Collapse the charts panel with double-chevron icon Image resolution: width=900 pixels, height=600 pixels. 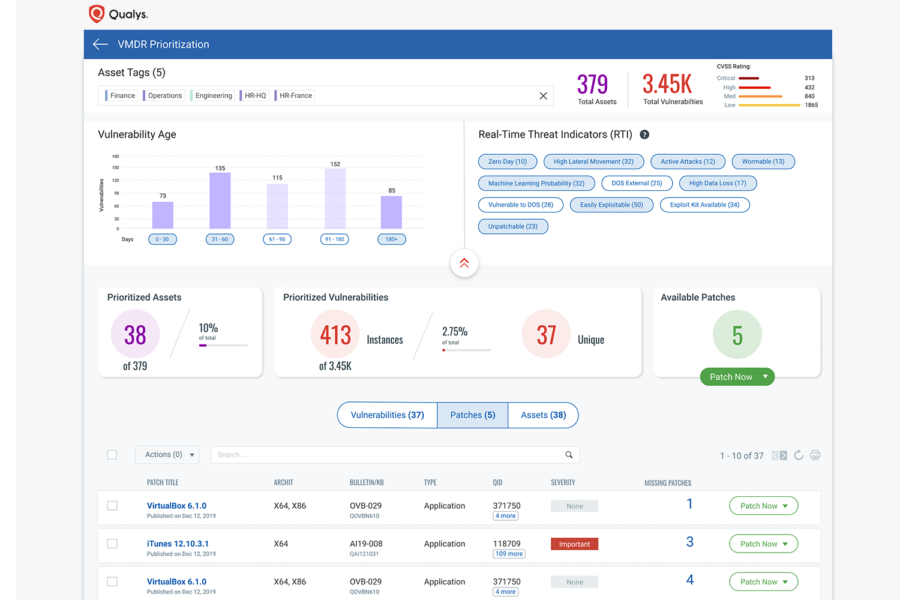pos(464,263)
